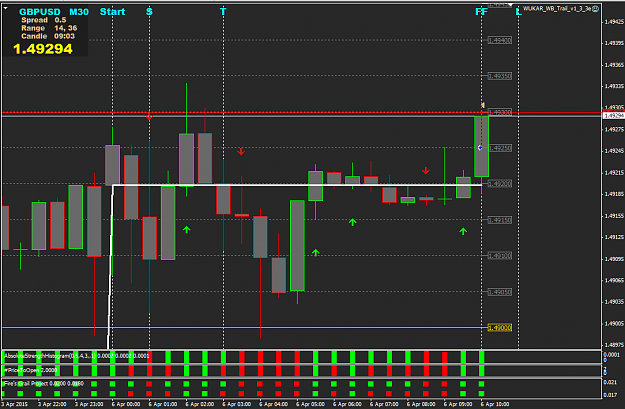This screenshot has height=409, width=625.
Task: Select the red down arrow on the S vertical line
Action: click(x=149, y=116)
